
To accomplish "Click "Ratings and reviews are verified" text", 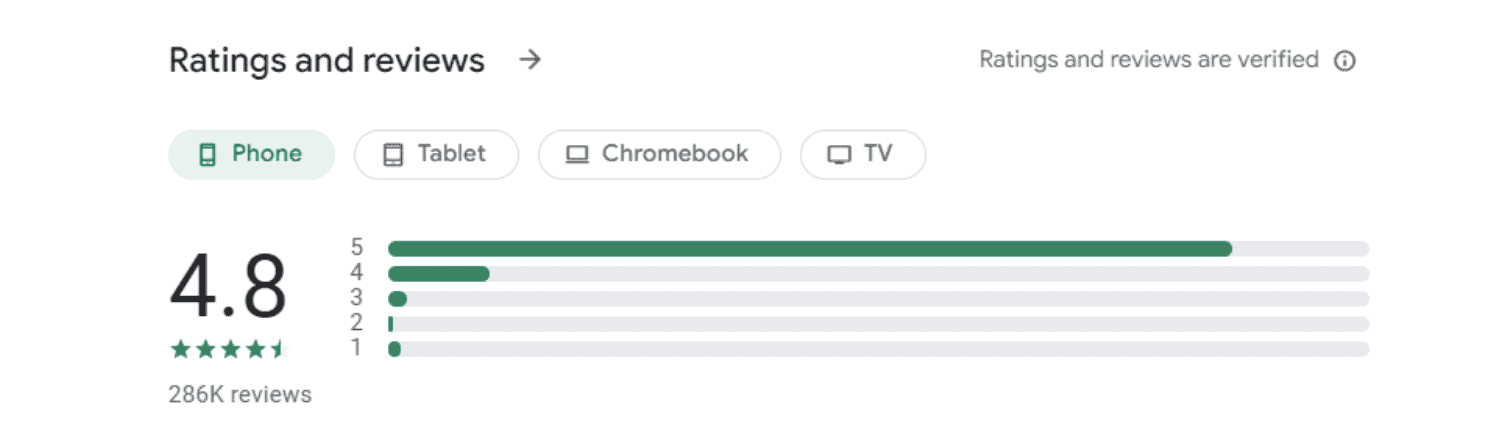I will click(1149, 60).
